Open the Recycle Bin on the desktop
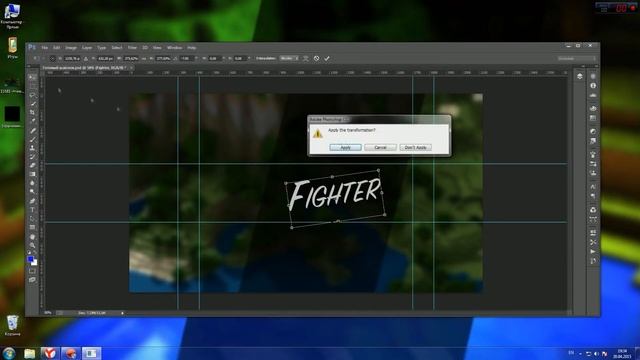The width and height of the screenshot is (640, 360). [12, 326]
